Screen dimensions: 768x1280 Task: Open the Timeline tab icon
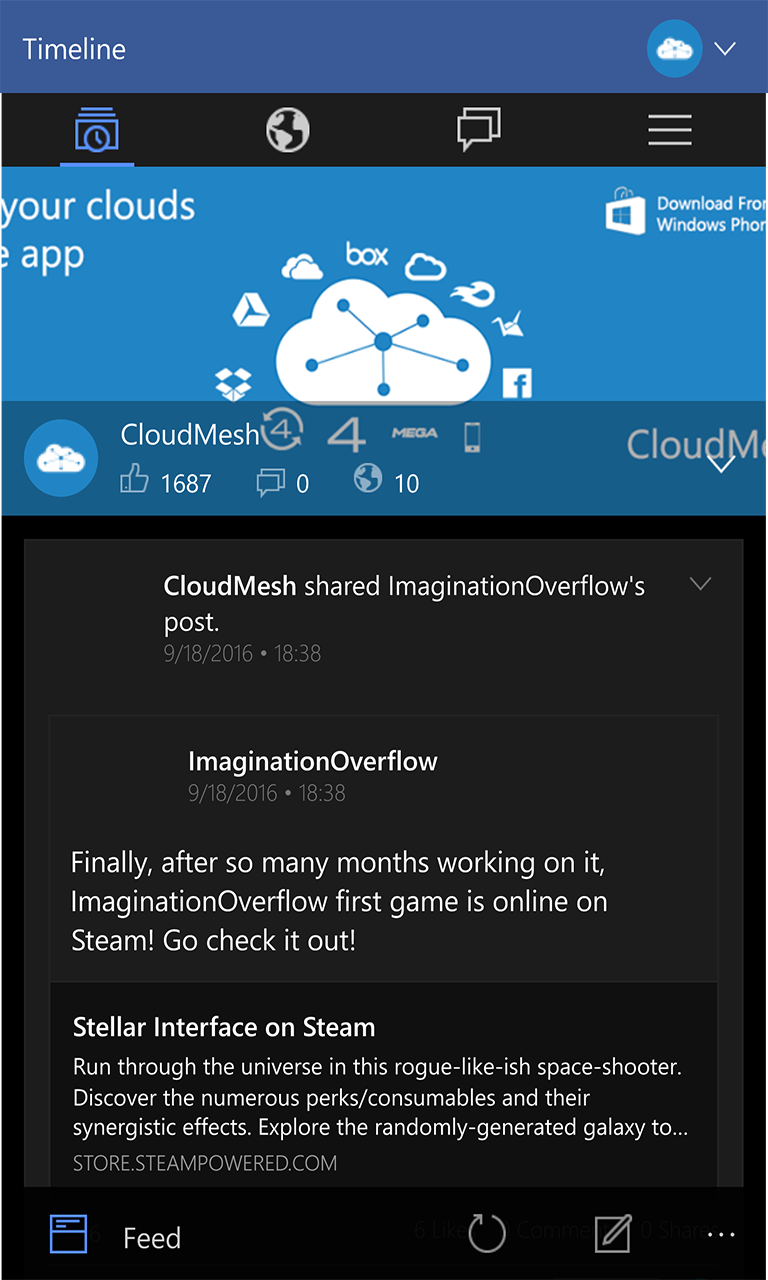tap(96, 131)
